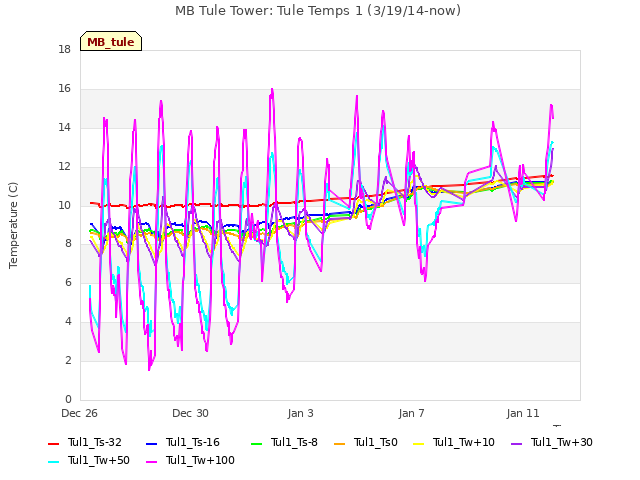Click the chart title text
Image resolution: width=640 pixels, height=480 pixels.
point(318,11)
